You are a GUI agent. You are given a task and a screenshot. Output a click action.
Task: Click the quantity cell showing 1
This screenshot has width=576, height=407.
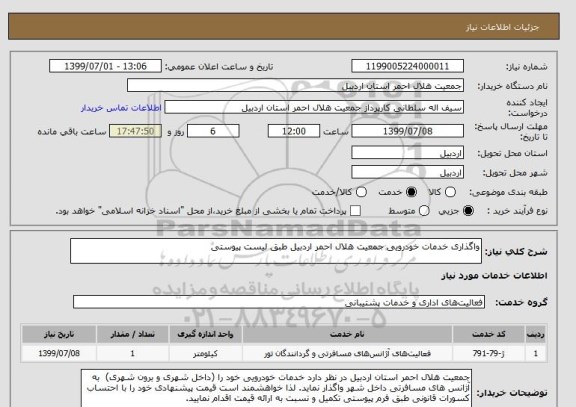[x=133, y=353]
